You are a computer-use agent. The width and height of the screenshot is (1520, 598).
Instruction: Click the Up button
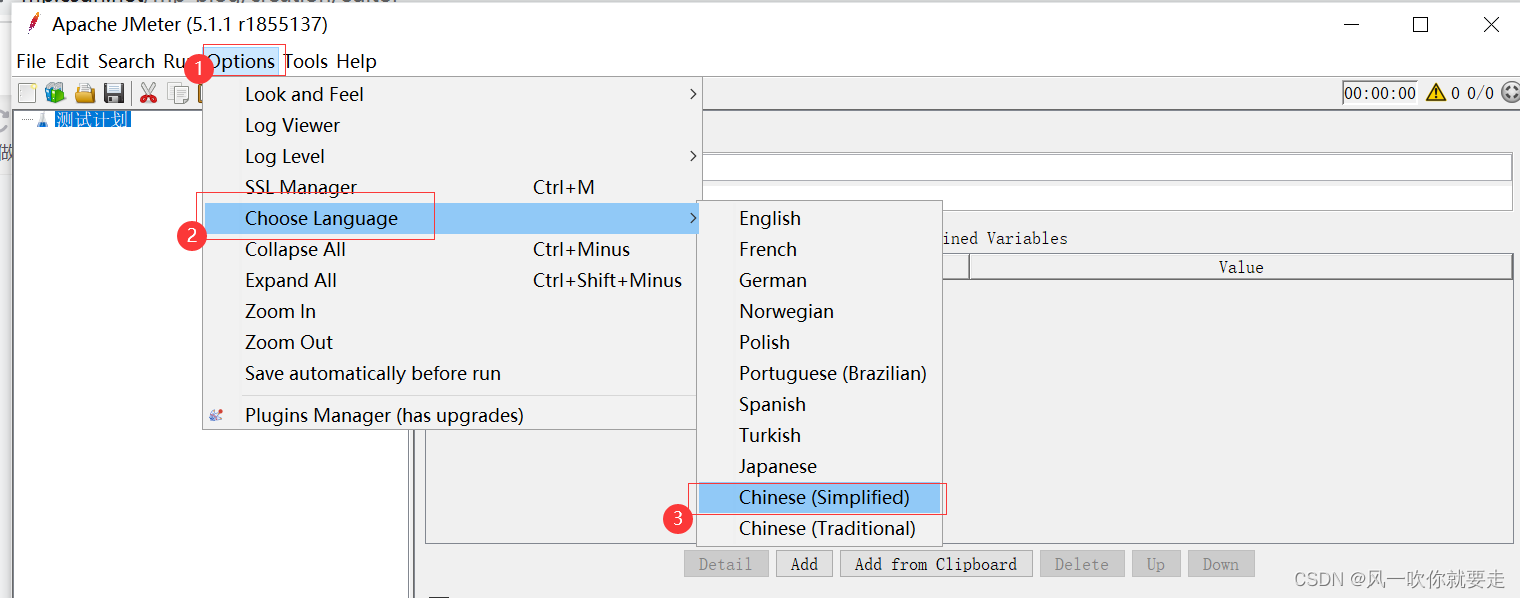point(1156,564)
